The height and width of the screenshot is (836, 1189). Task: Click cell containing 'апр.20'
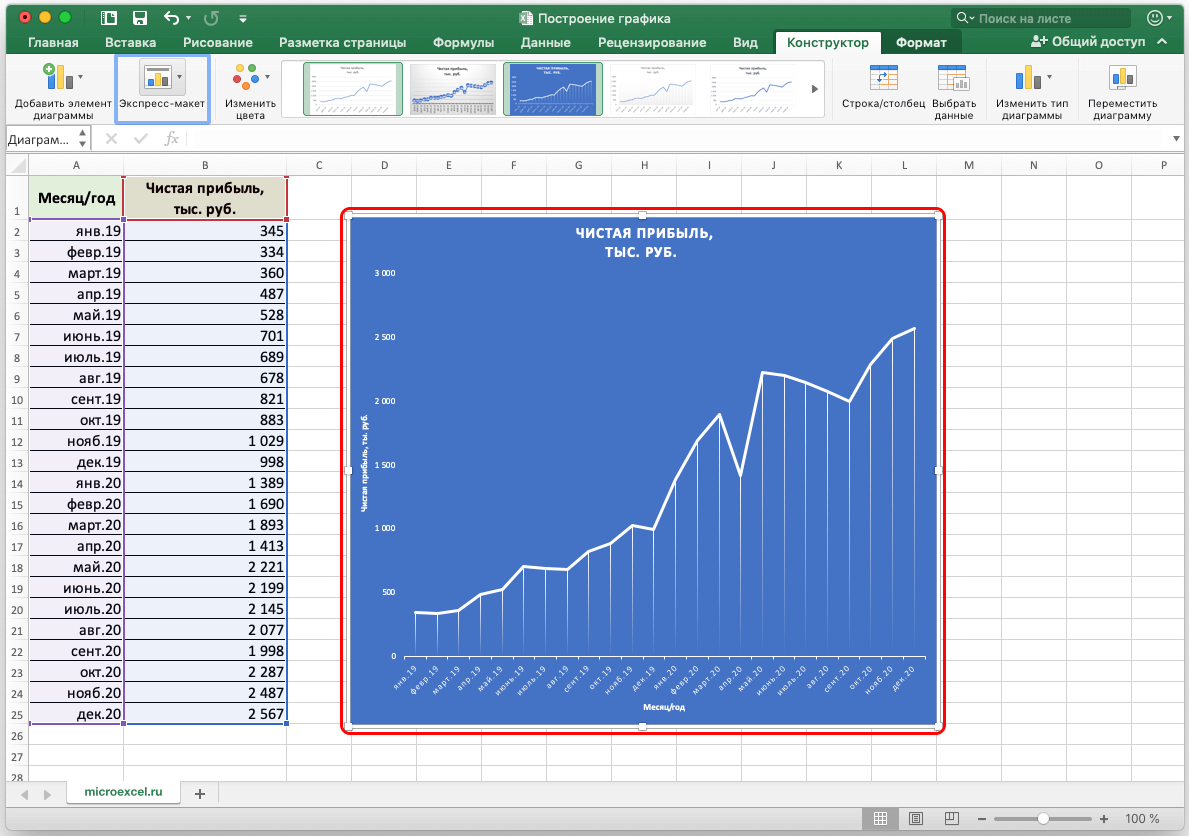click(76, 545)
